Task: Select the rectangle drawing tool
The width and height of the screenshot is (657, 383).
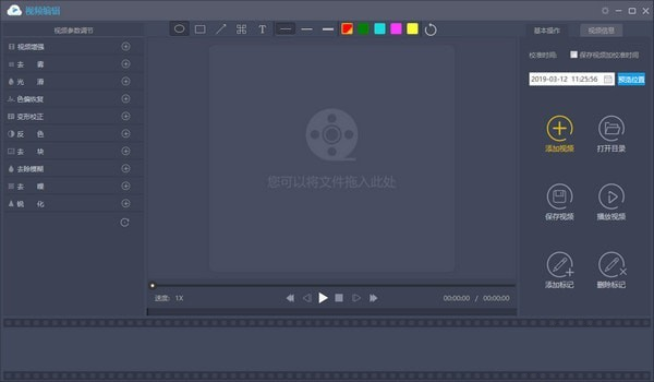Action: [x=200, y=29]
